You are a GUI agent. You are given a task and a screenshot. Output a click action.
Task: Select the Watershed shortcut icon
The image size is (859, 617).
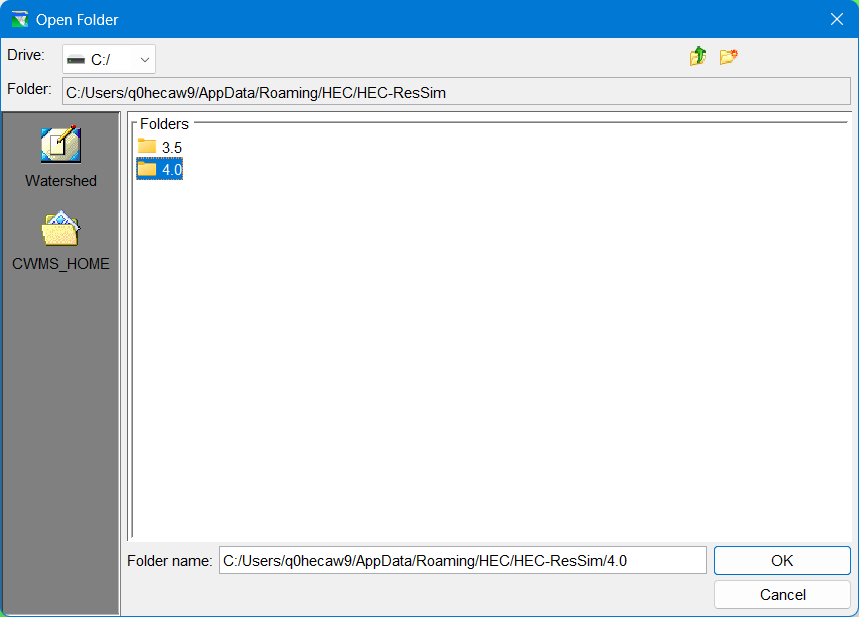pos(60,145)
